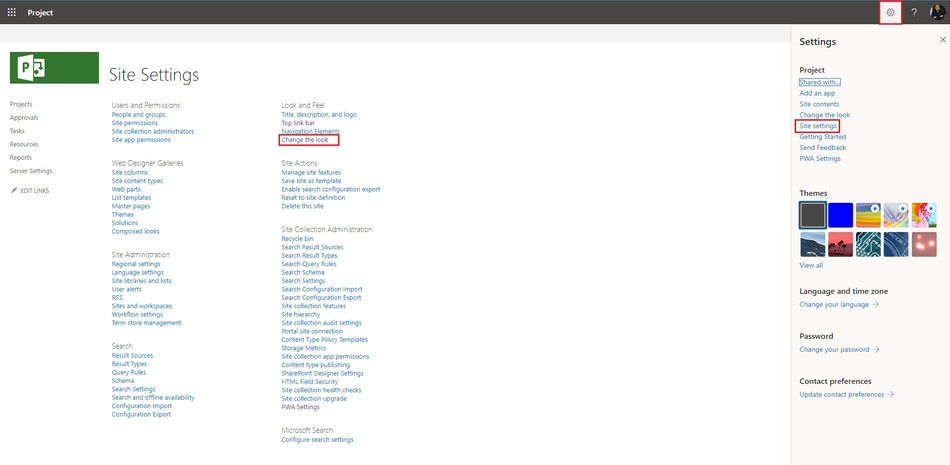
Task: Go to Approvals in left navigation
Action: tap(24, 118)
